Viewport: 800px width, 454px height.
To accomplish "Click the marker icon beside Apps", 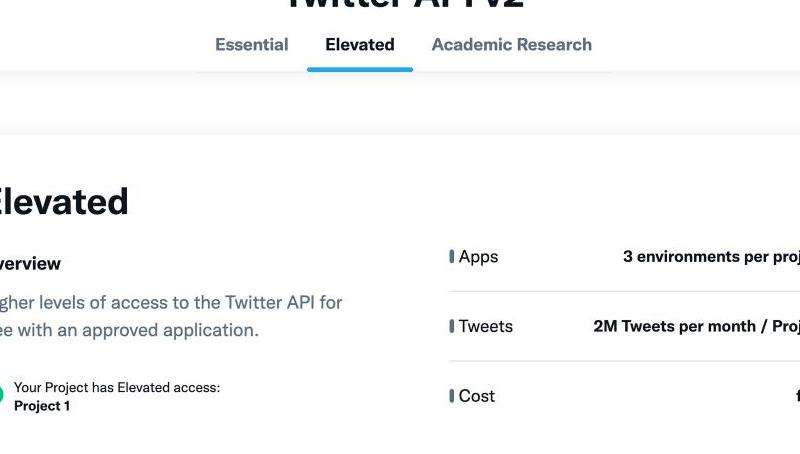I will point(452,257).
